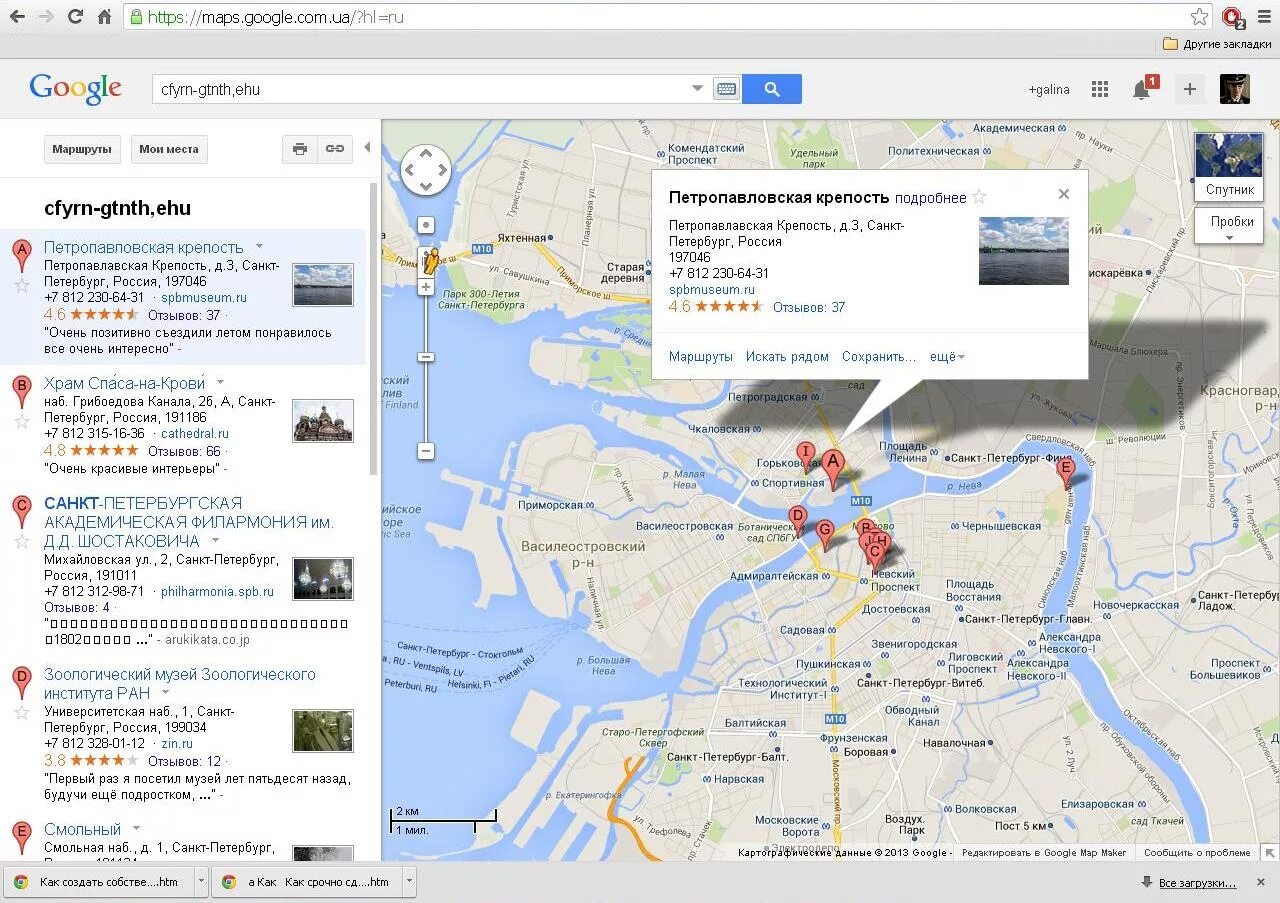Open the account profile picture
1280x903 pixels.
[1234, 89]
